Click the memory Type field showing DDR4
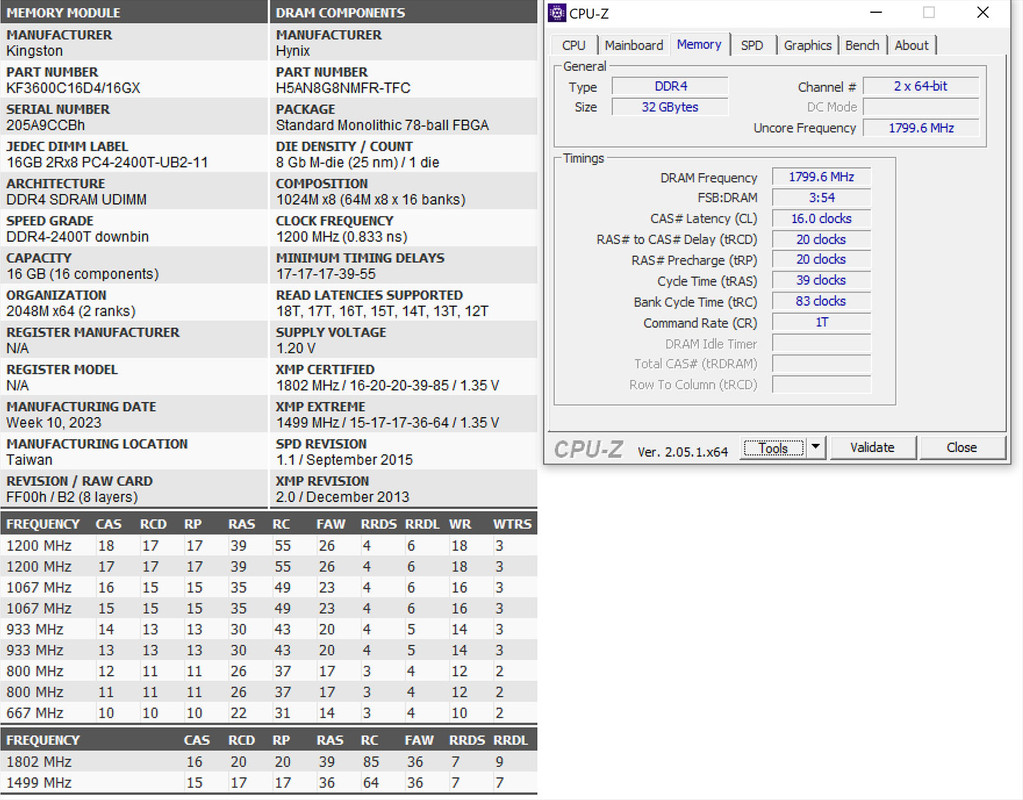This screenshot has width=1023, height=800. coord(670,86)
